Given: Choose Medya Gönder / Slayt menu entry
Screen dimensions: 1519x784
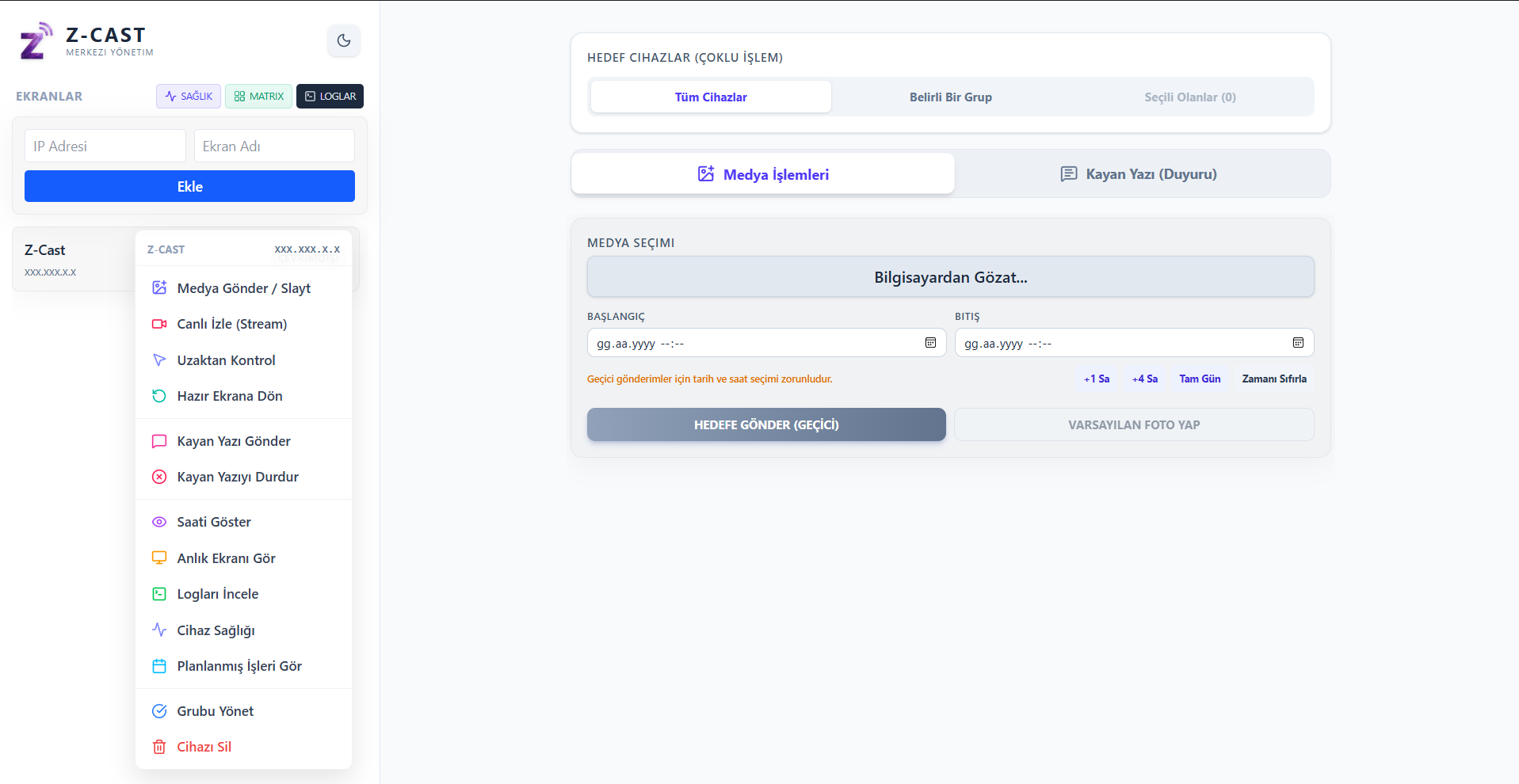Looking at the screenshot, I should (243, 288).
